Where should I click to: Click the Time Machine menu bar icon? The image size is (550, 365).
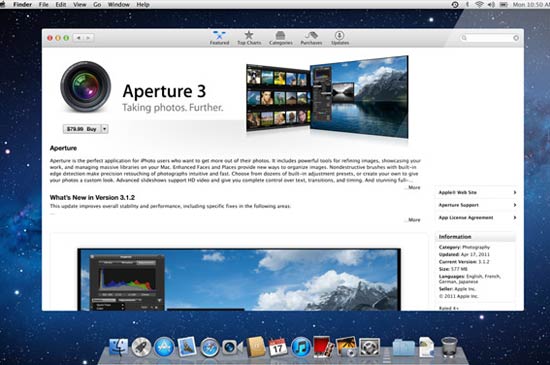pyautogui.click(x=455, y=5)
